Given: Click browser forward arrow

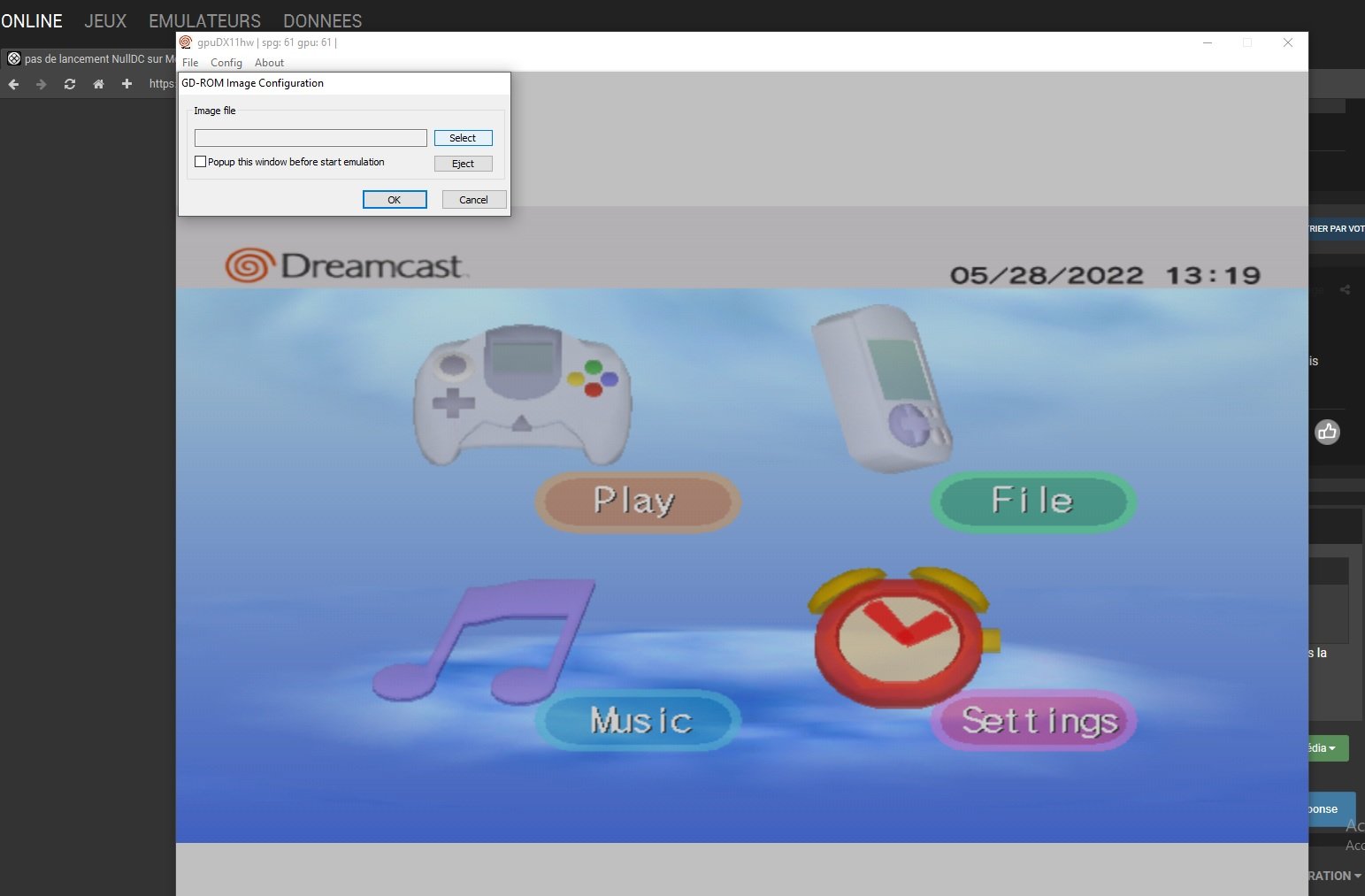Looking at the screenshot, I should [x=41, y=84].
